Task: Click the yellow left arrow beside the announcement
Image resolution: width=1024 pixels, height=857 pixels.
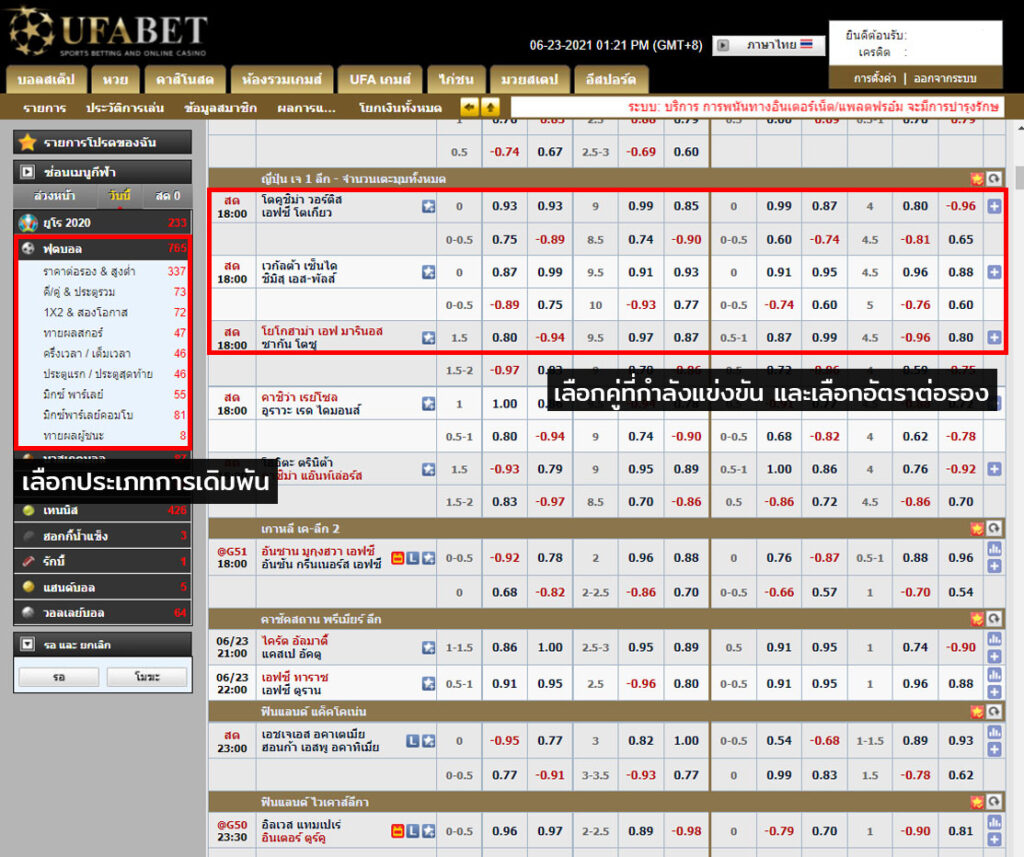Action: 469,107
